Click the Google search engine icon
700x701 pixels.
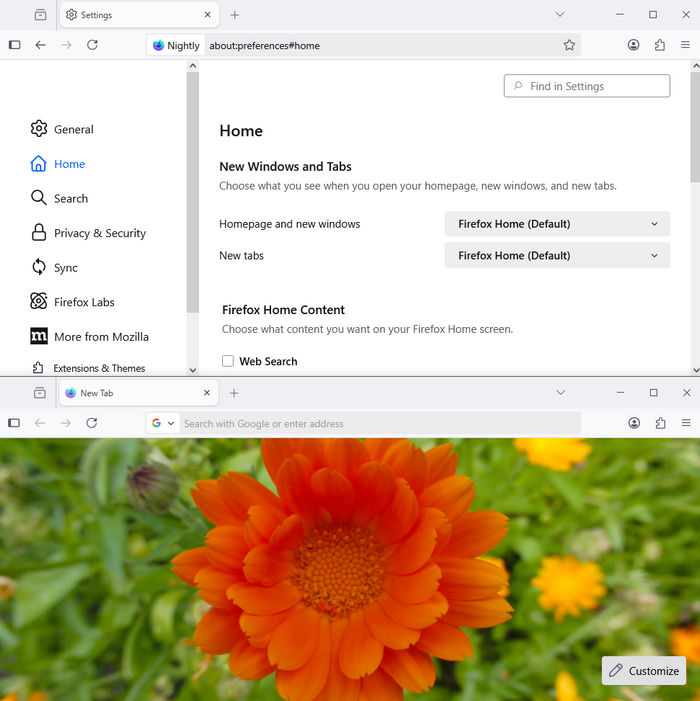tap(157, 423)
